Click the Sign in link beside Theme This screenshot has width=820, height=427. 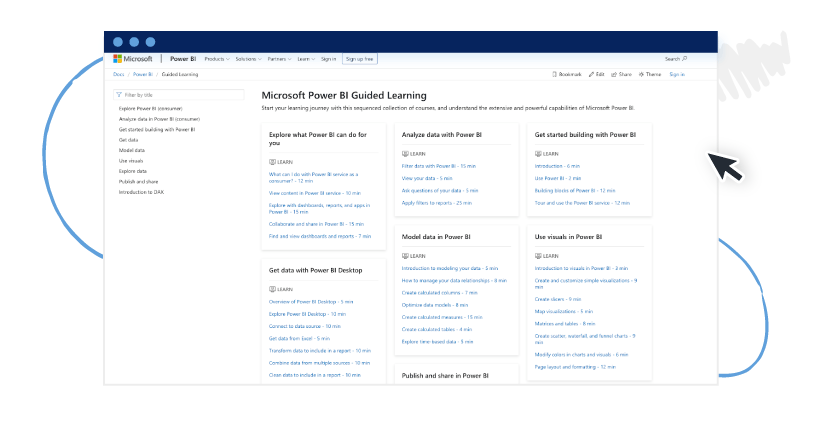(677, 74)
